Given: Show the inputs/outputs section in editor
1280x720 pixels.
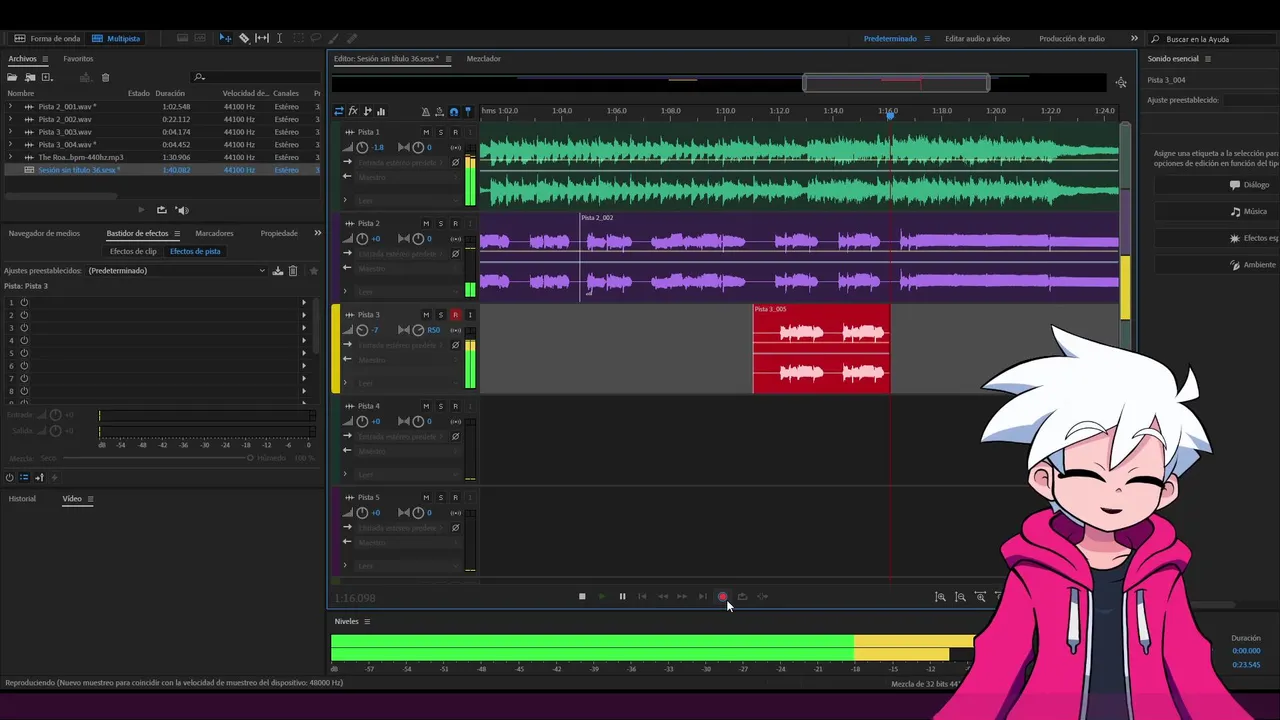Looking at the screenshot, I should [338, 111].
